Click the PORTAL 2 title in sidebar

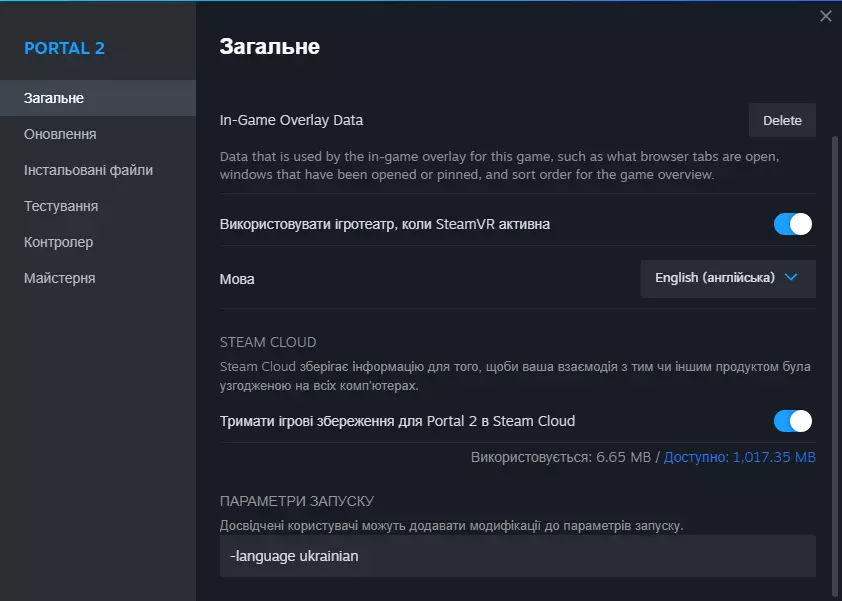(x=64, y=48)
